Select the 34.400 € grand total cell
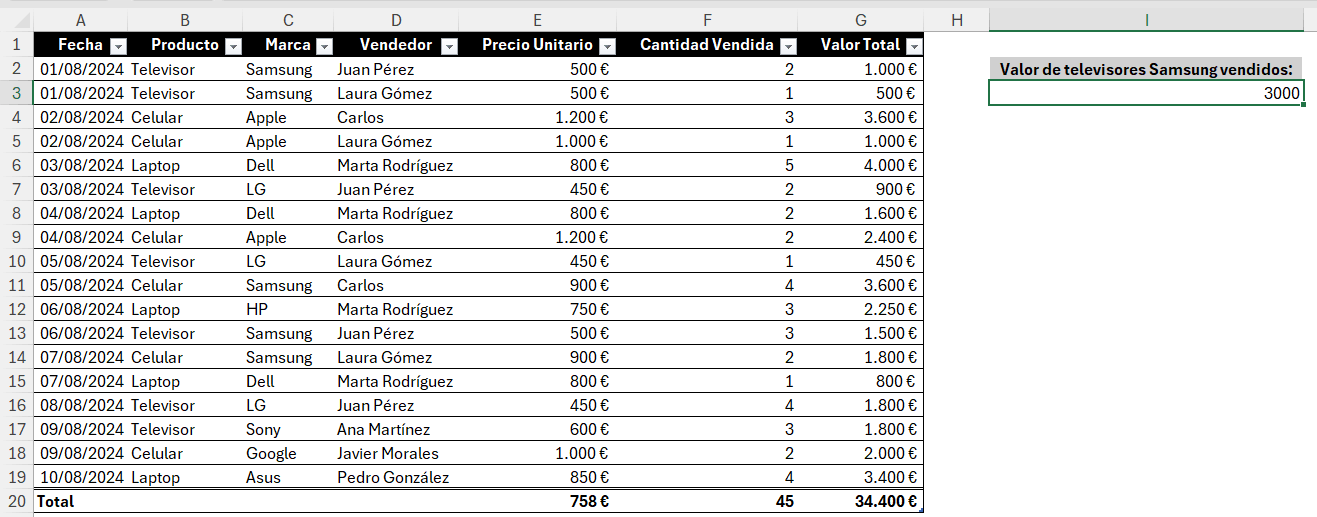Image resolution: width=1317 pixels, height=517 pixels. (861, 501)
